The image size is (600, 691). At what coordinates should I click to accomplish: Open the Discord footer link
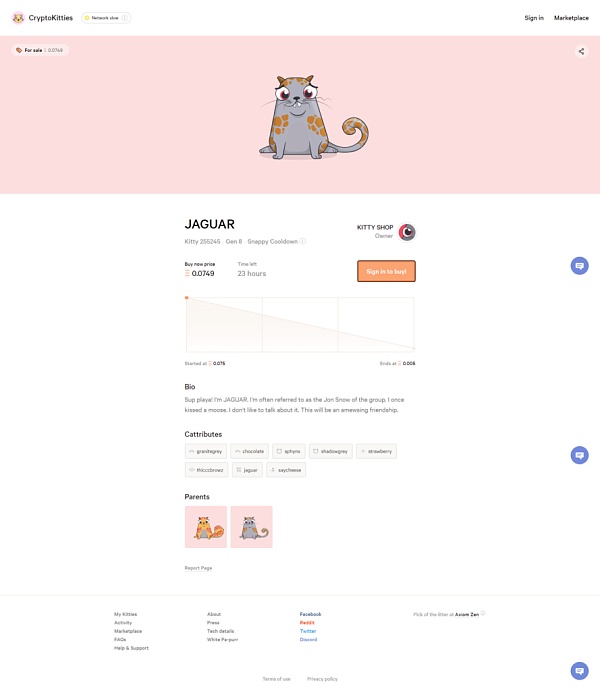(308, 639)
